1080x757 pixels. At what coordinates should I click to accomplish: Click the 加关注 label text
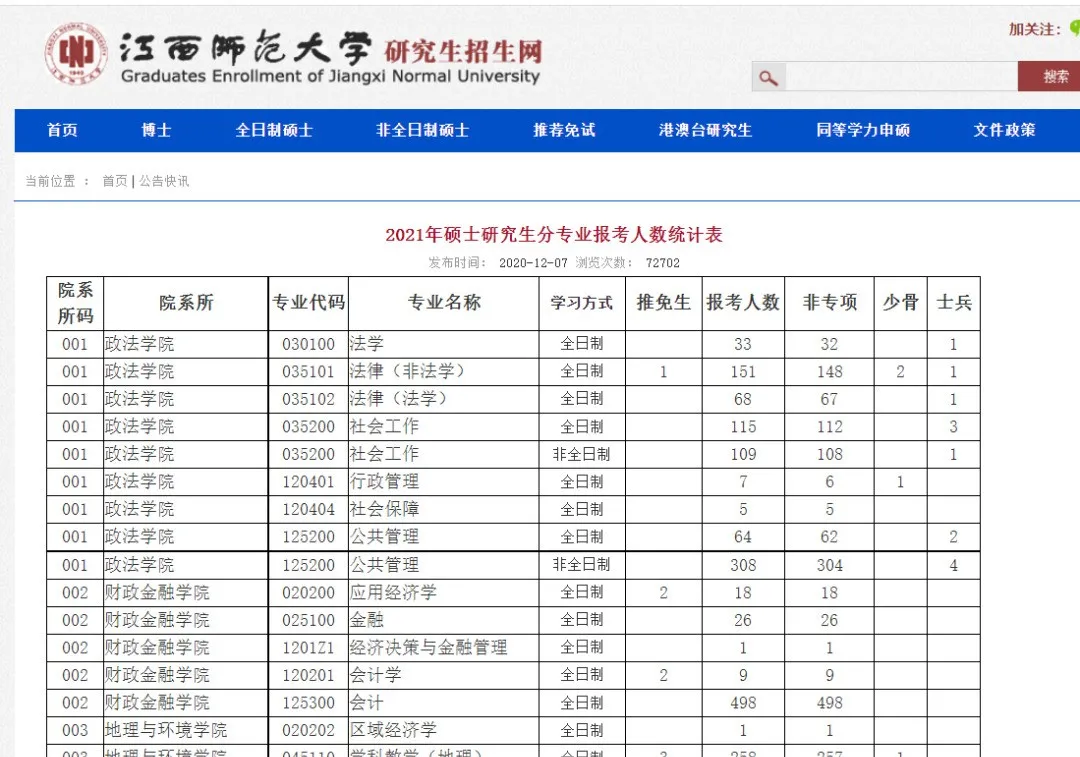pos(1034,29)
